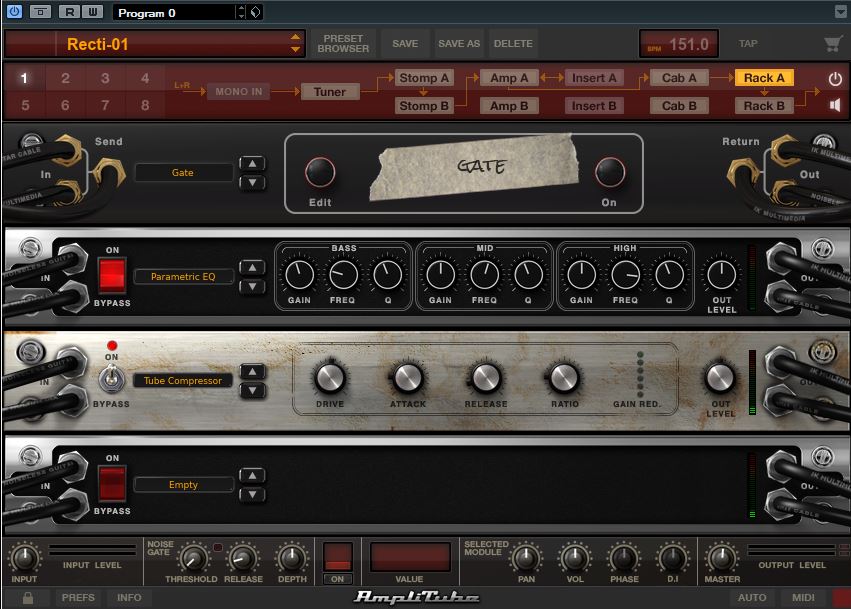Click the R read automation button

pyautogui.click(x=69, y=12)
